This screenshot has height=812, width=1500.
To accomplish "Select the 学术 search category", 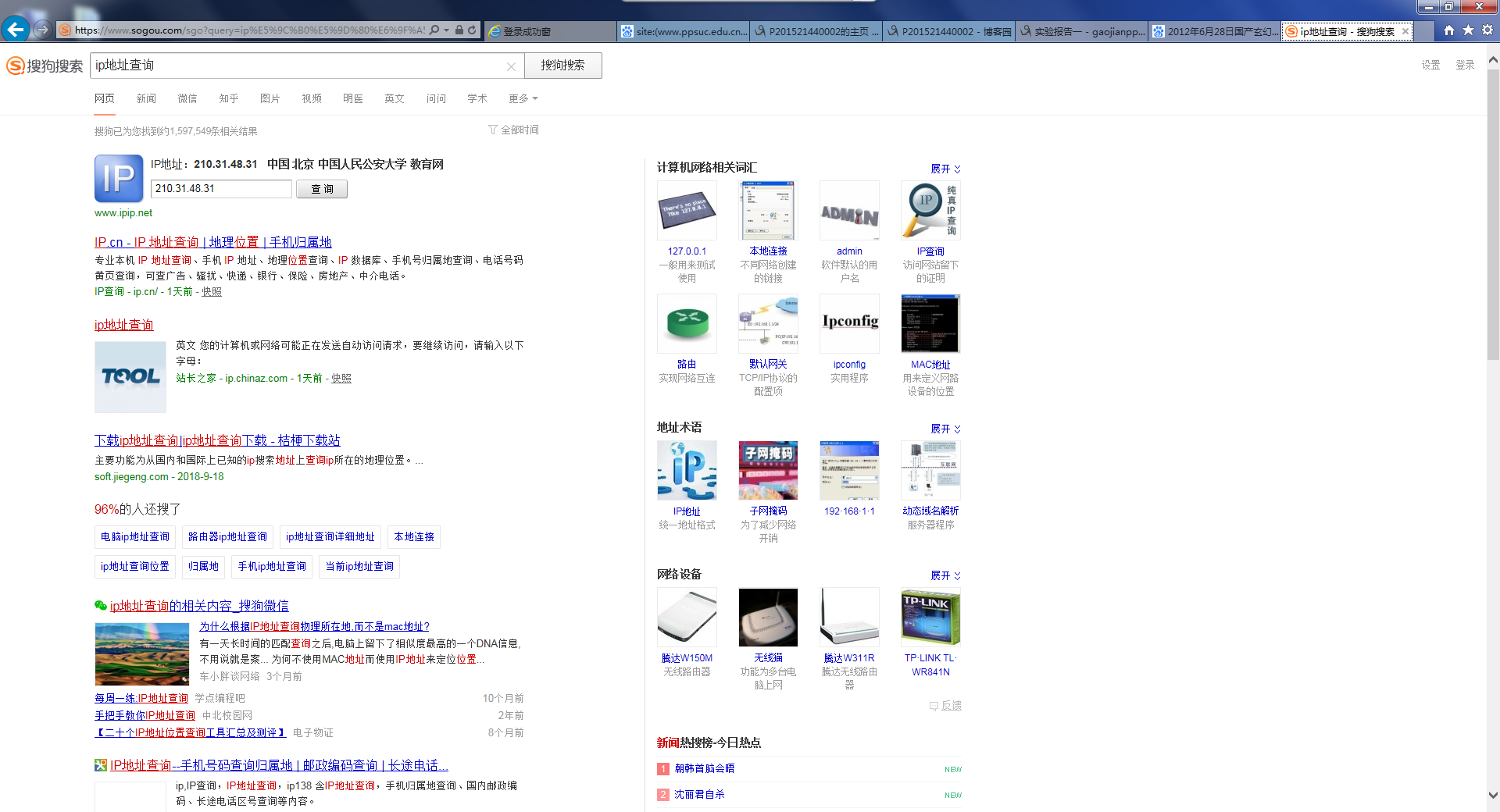I will (x=477, y=98).
